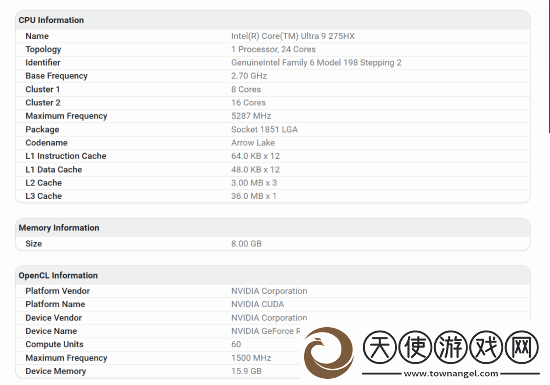Select the NVIDIA CUDA value
This screenshot has height=385, width=550.
coord(257,304)
